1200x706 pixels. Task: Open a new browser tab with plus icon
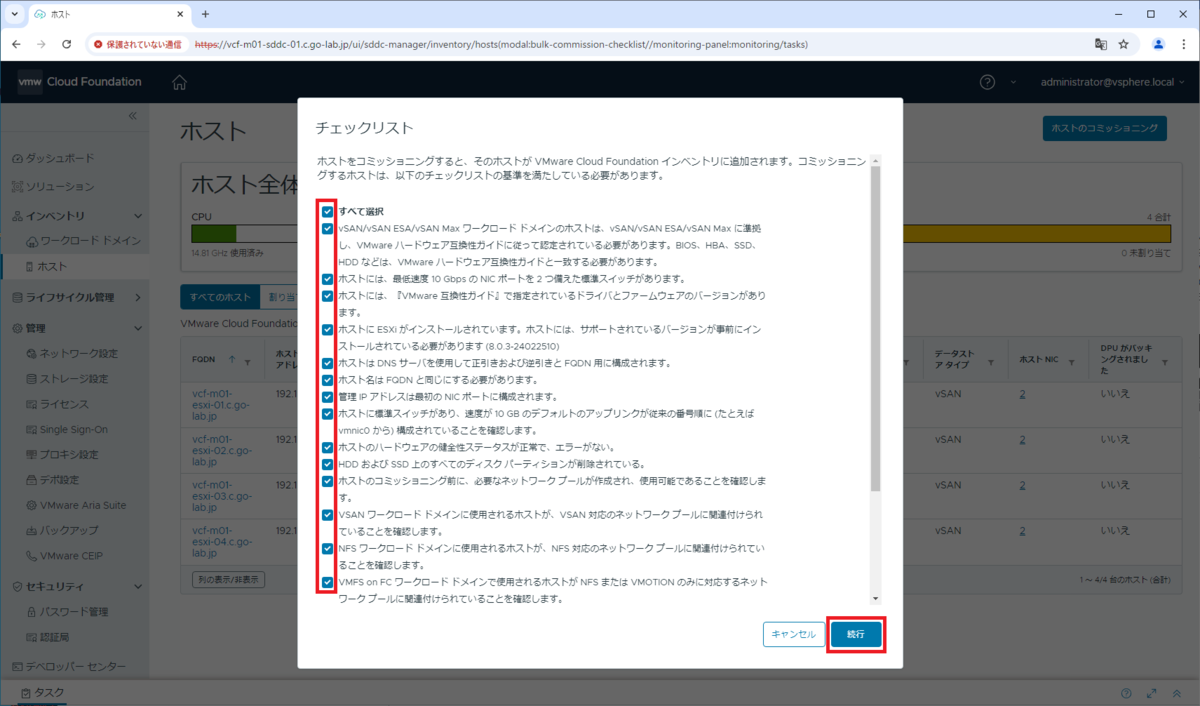(205, 14)
